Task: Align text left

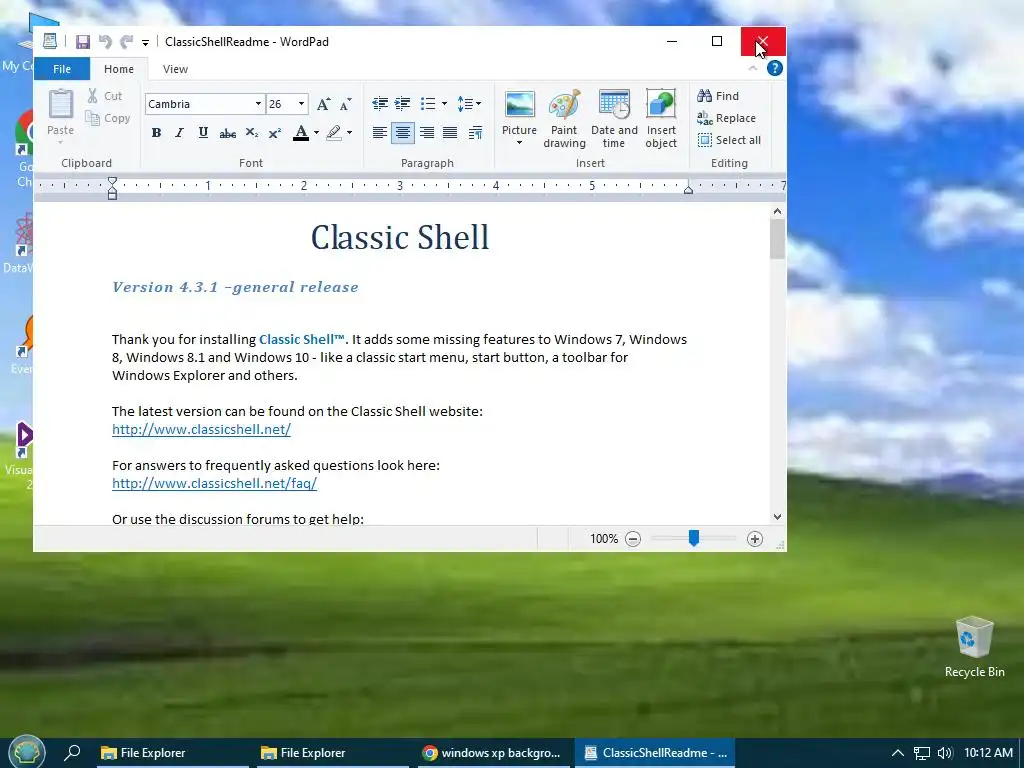Action: [x=379, y=133]
